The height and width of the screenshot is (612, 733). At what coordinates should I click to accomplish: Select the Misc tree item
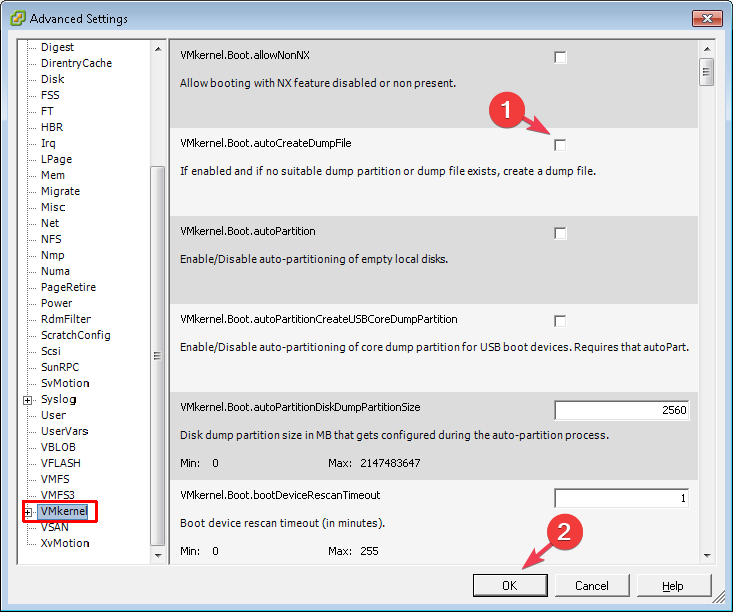tap(53, 207)
